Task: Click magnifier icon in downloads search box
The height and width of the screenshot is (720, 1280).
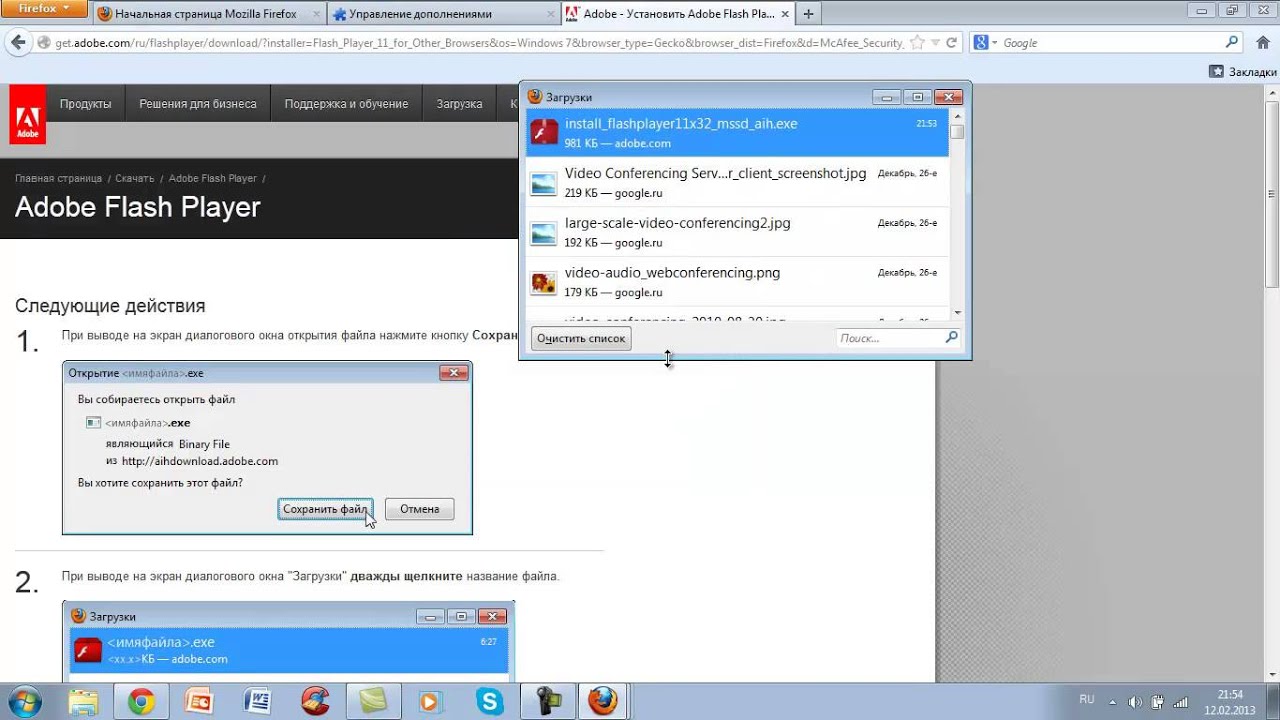Action: 952,338
